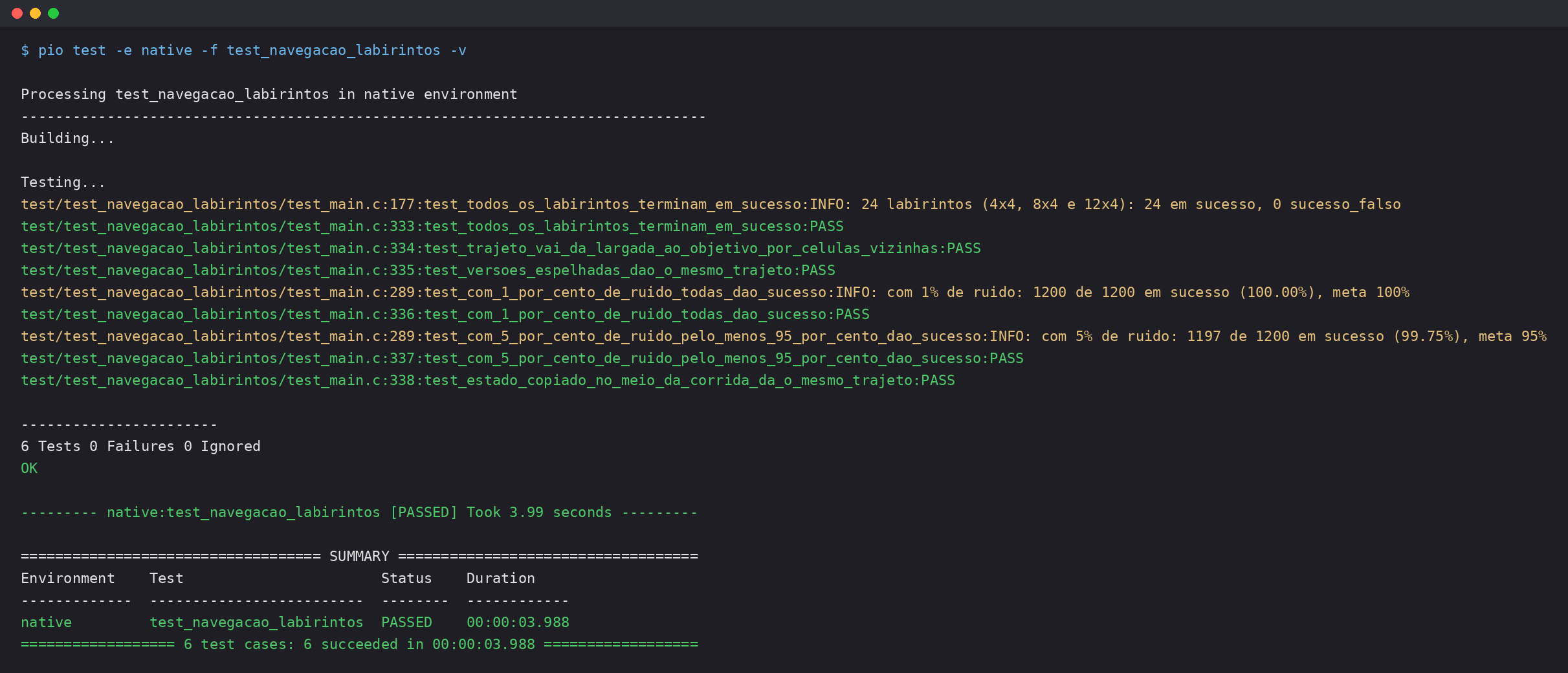Click the 'Duration' column header
The height and width of the screenshot is (673, 1568).
[x=501, y=579]
